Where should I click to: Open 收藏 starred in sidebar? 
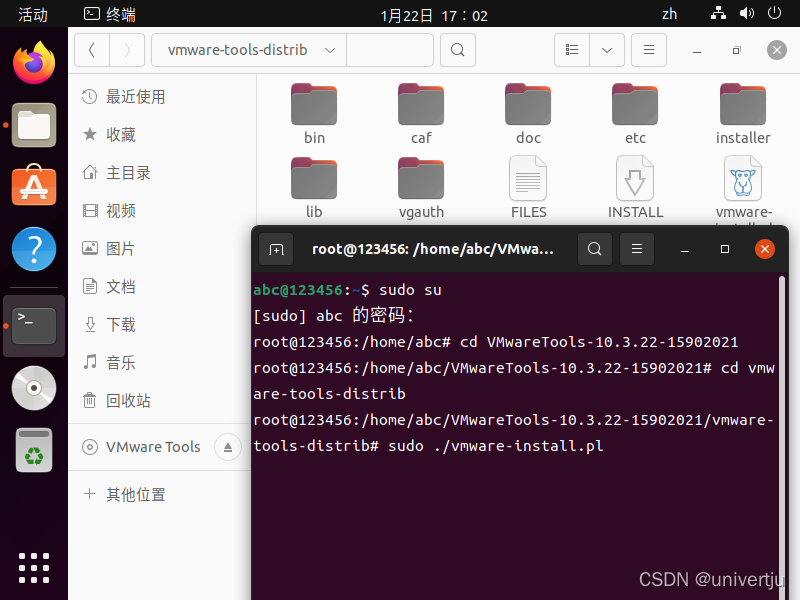[x=161, y=134]
